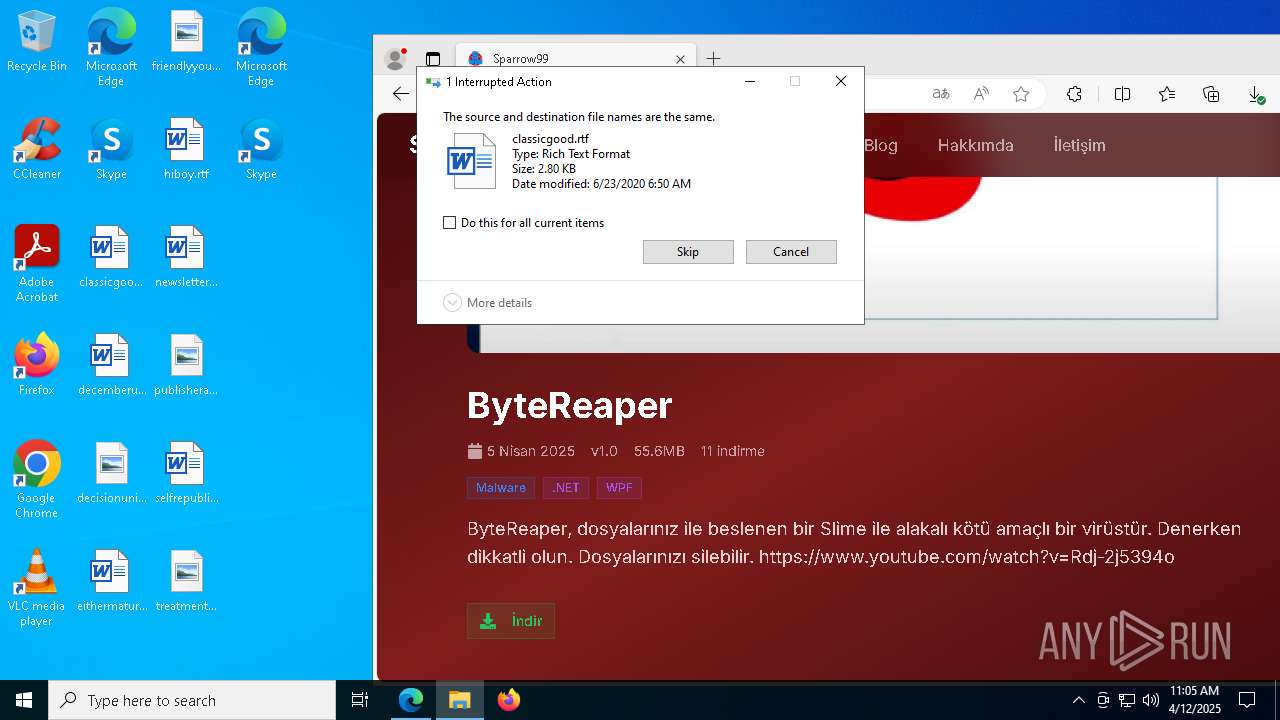Launch Google Chrome from desktop
The image size is (1280, 720).
click(37, 480)
